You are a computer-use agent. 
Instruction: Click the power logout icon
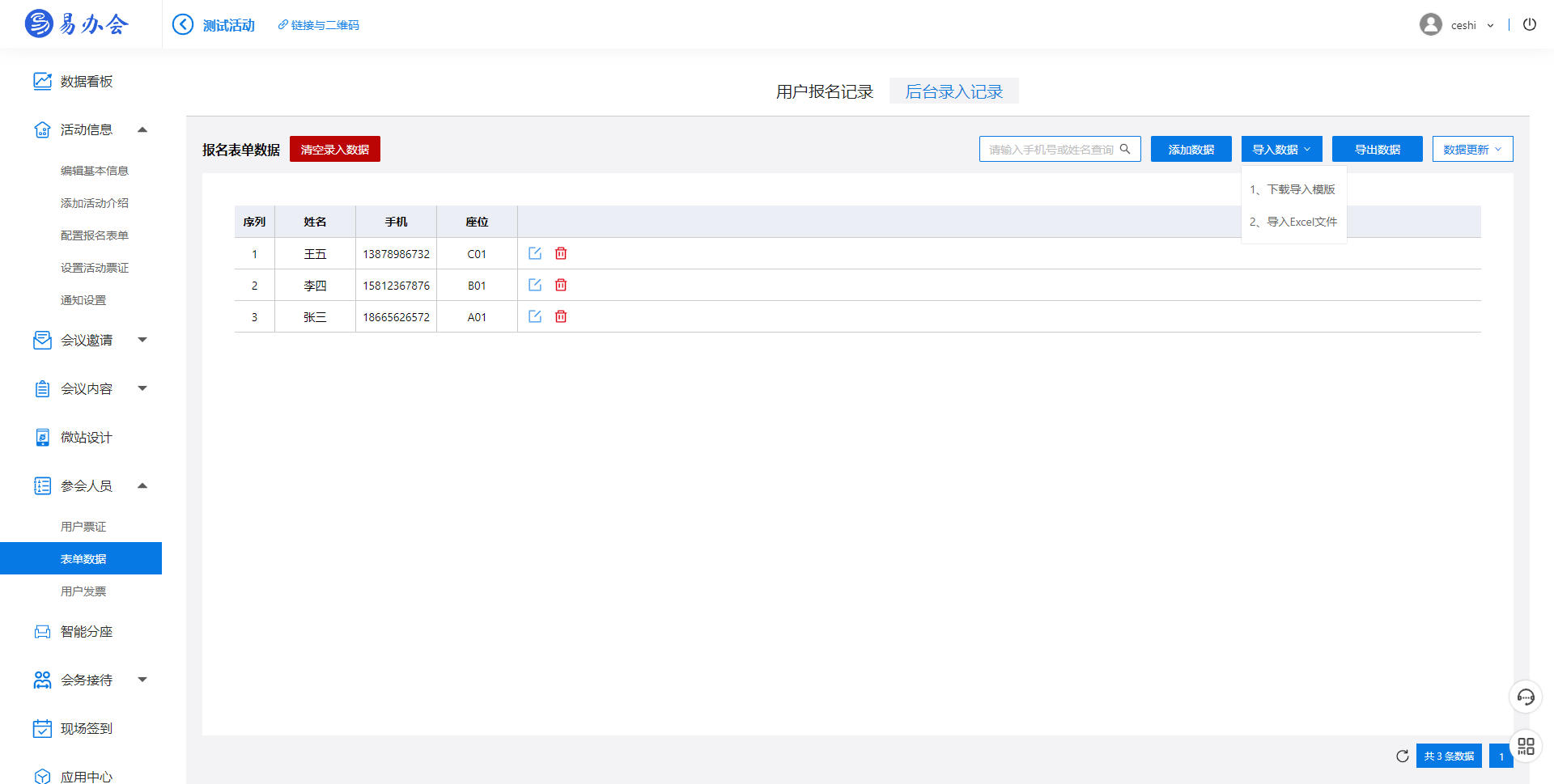[x=1529, y=24]
